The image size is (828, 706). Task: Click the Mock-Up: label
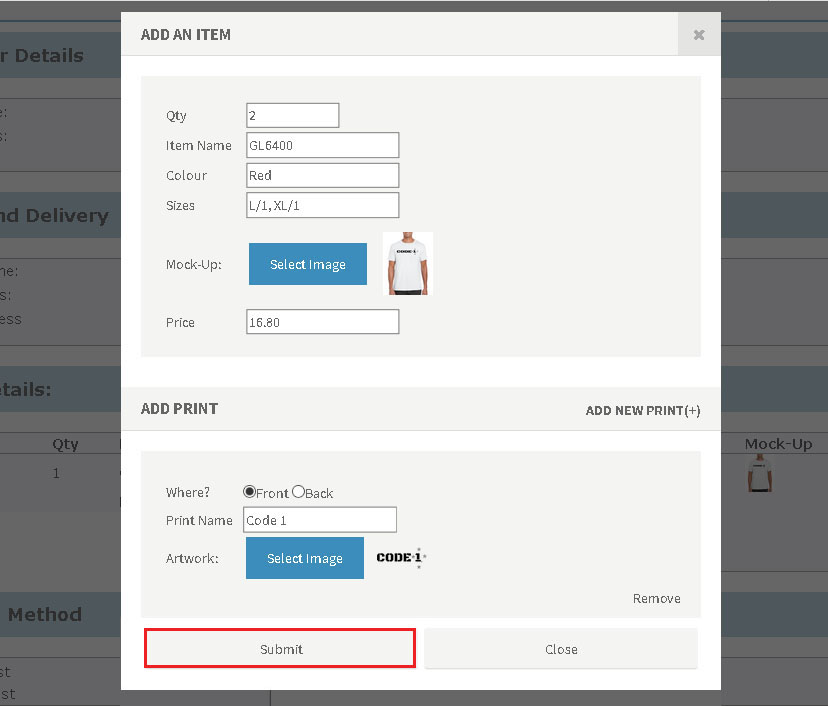click(193, 265)
